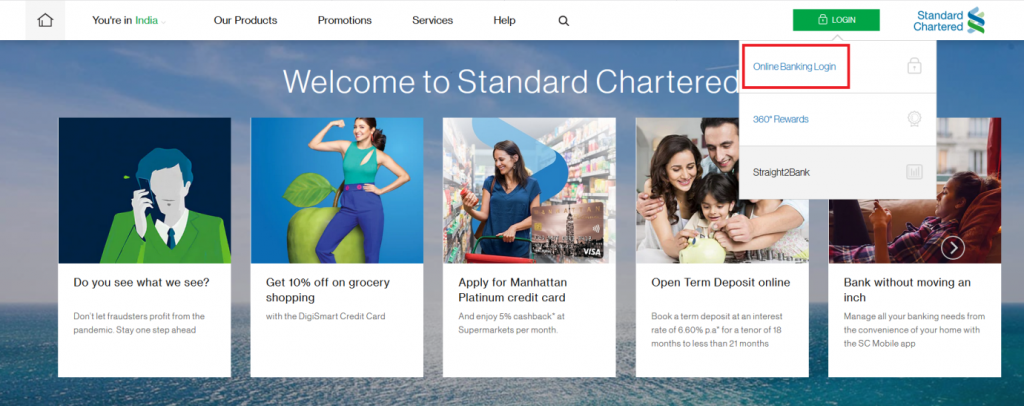The height and width of the screenshot is (406, 1024).
Task: Click the Standard Chartered logo
Action: [949, 20]
